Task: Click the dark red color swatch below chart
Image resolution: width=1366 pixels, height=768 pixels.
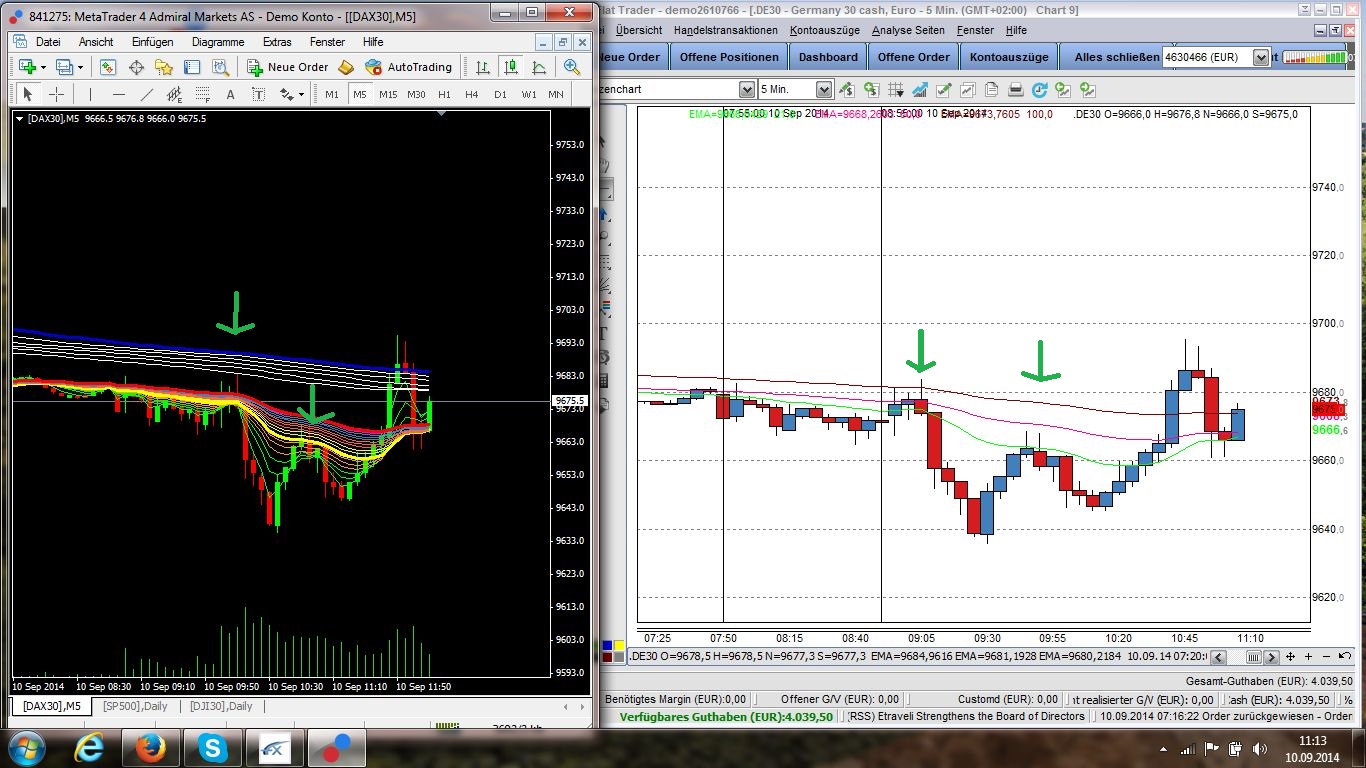Action: 609,657
